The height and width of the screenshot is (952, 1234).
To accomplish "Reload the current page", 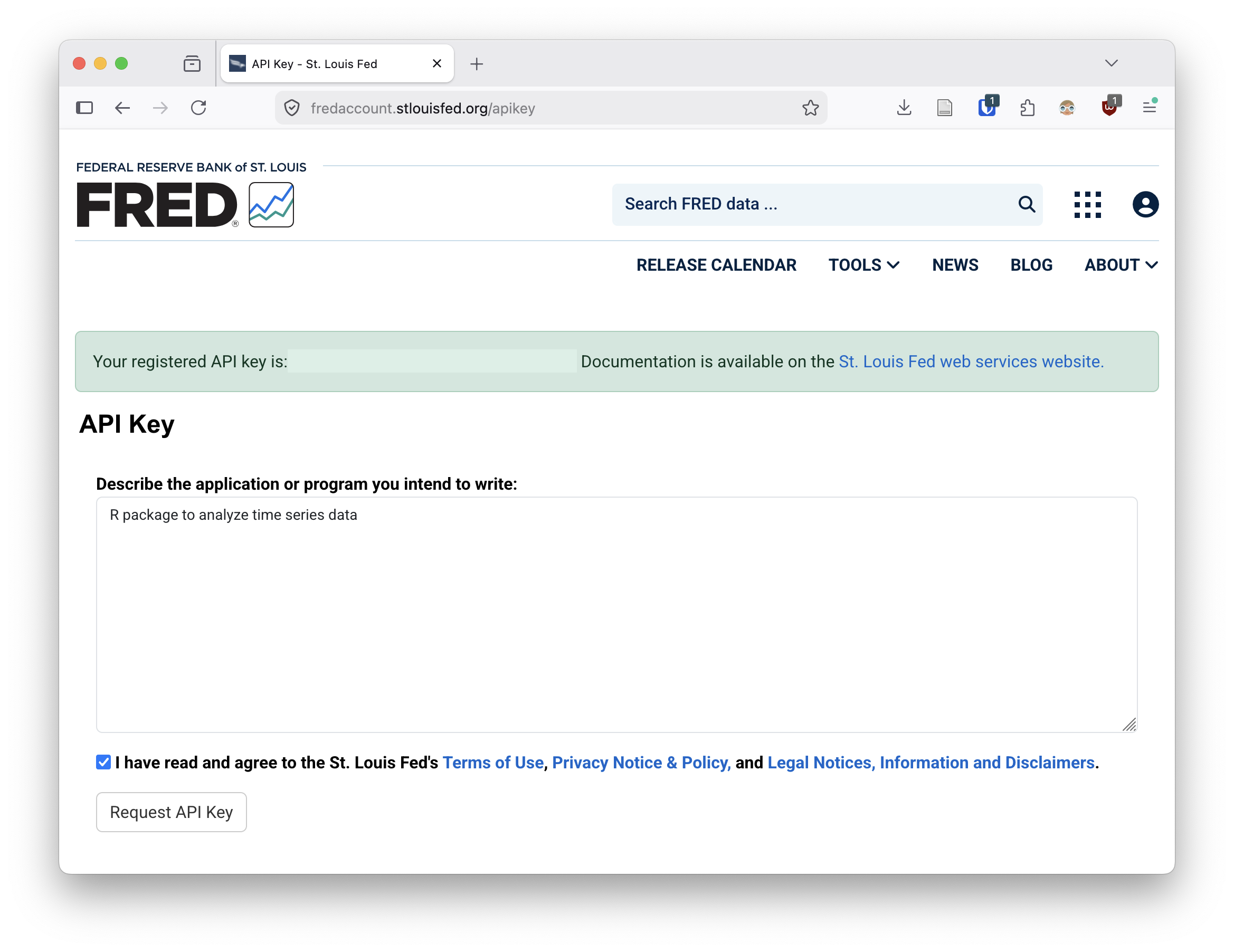I will (199, 107).
